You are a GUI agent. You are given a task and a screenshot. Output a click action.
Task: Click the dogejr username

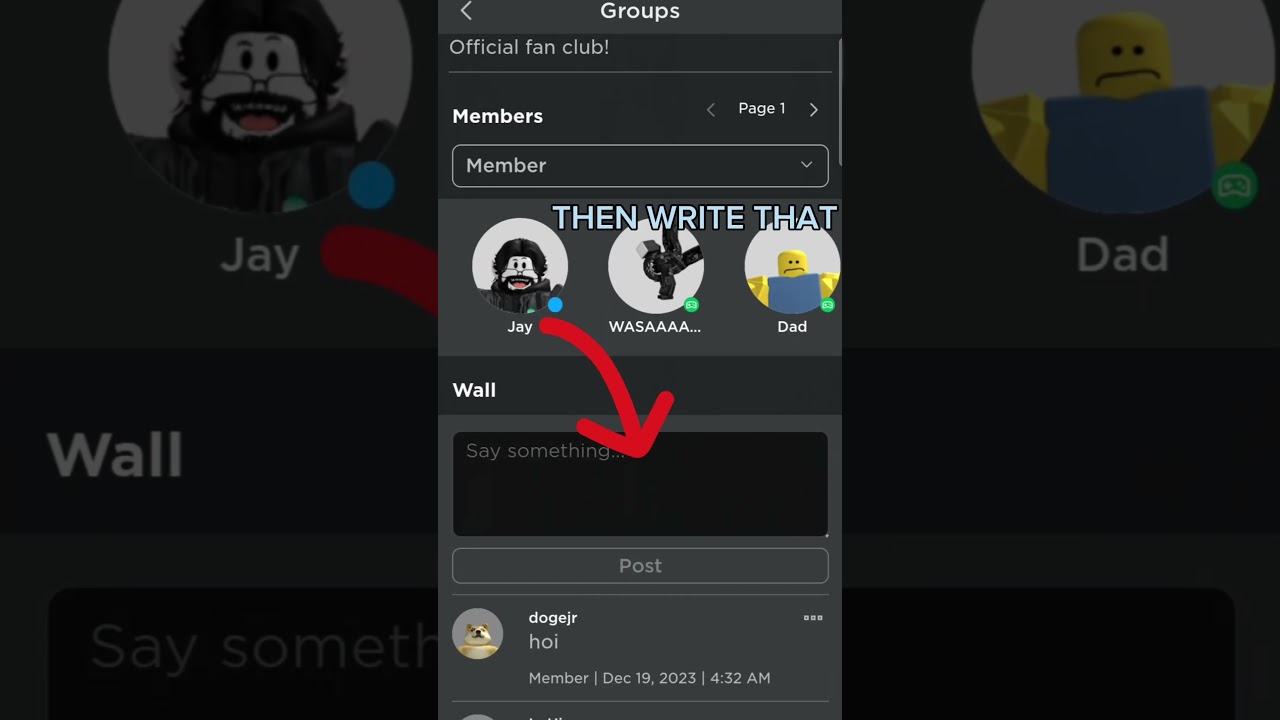coord(553,618)
